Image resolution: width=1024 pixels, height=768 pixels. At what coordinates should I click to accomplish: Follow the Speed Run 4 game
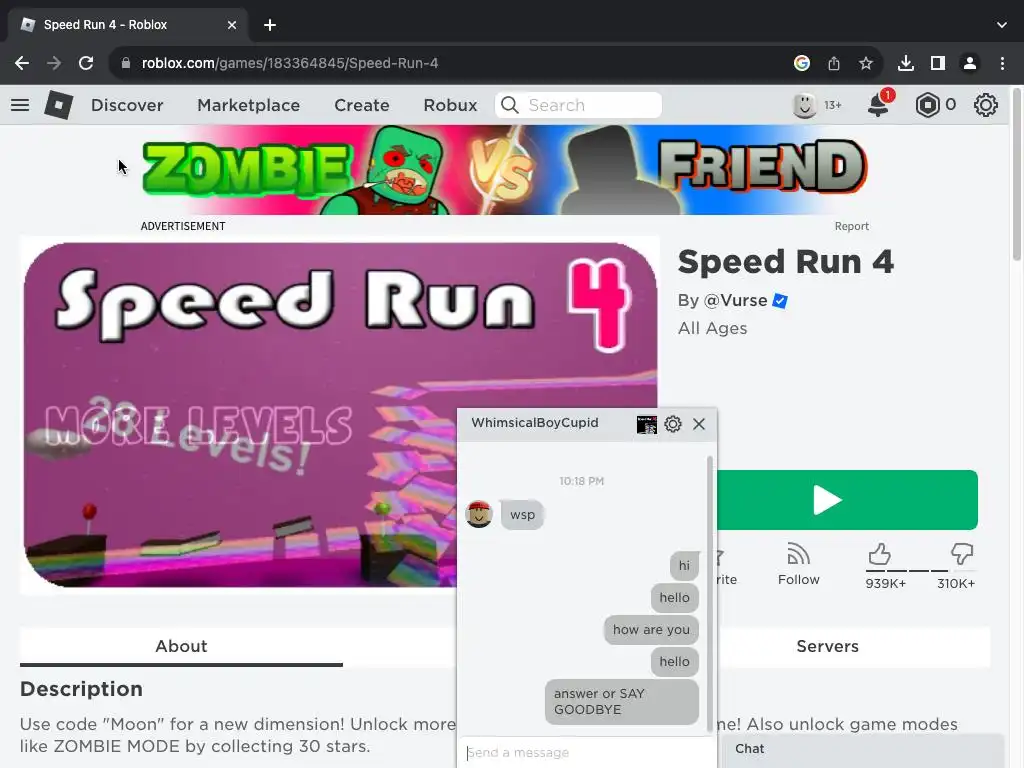(x=798, y=565)
